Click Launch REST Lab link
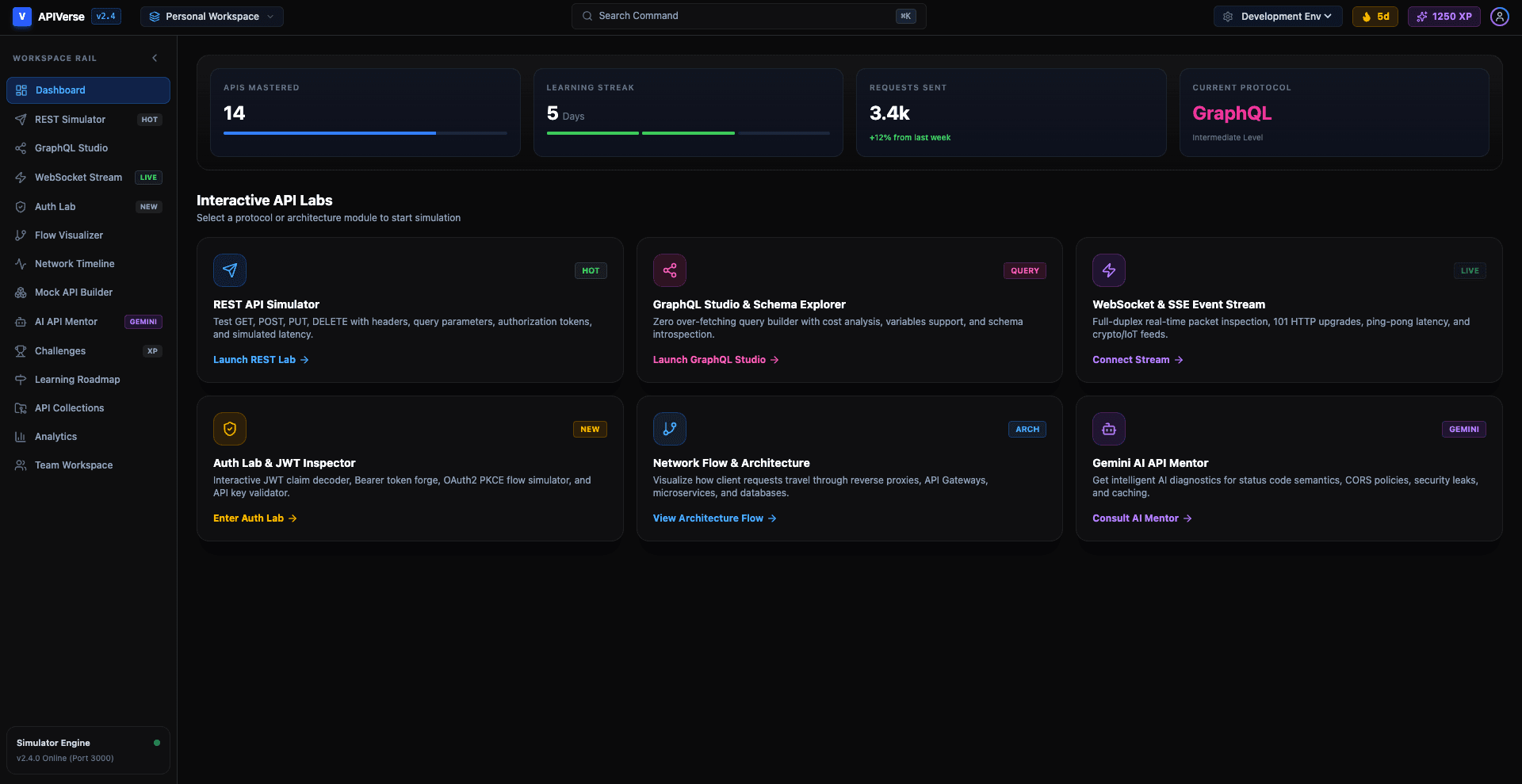This screenshot has width=1522, height=784. (x=261, y=360)
